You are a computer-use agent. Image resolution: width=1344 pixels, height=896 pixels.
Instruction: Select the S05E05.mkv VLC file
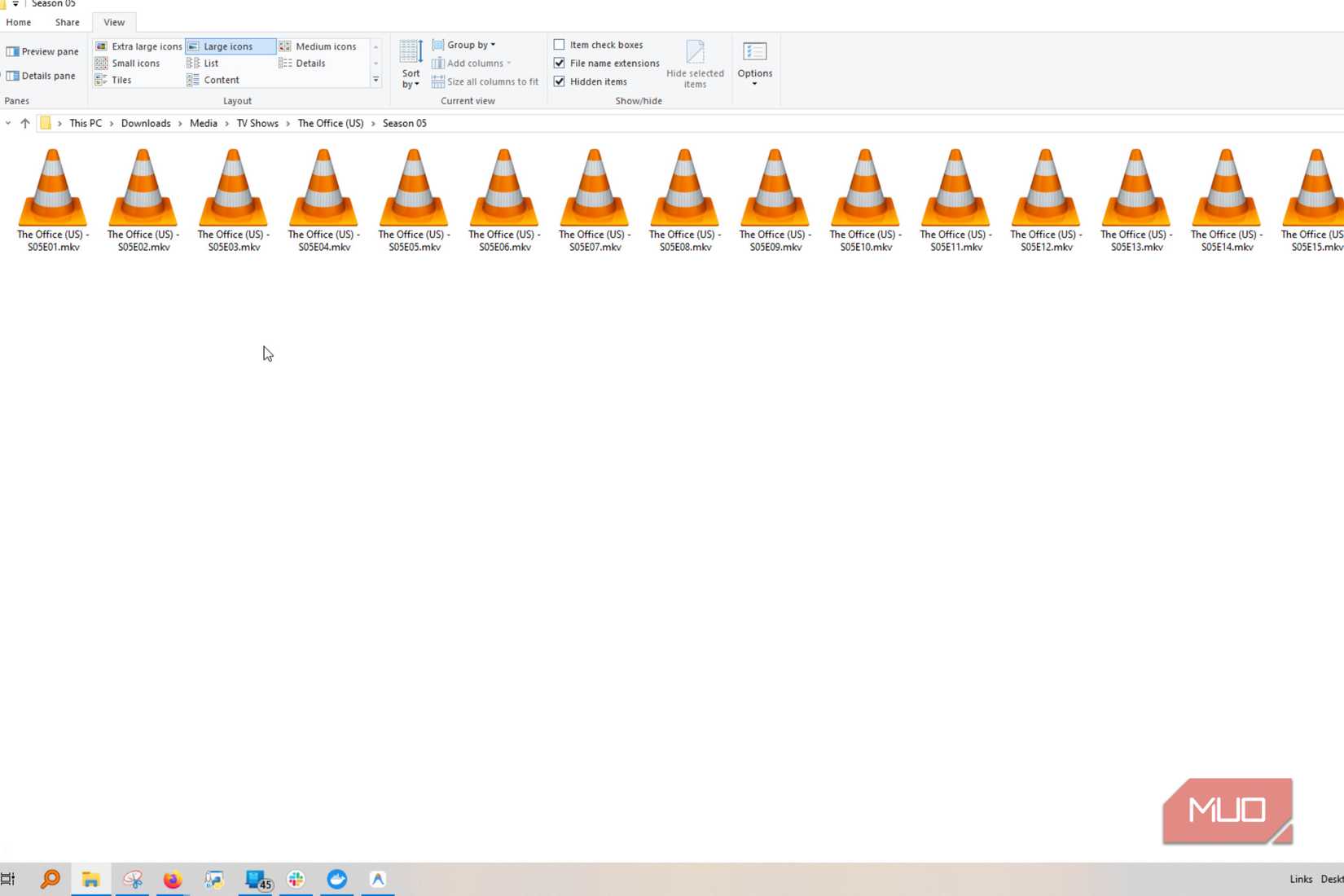click(x=415, y=200)
